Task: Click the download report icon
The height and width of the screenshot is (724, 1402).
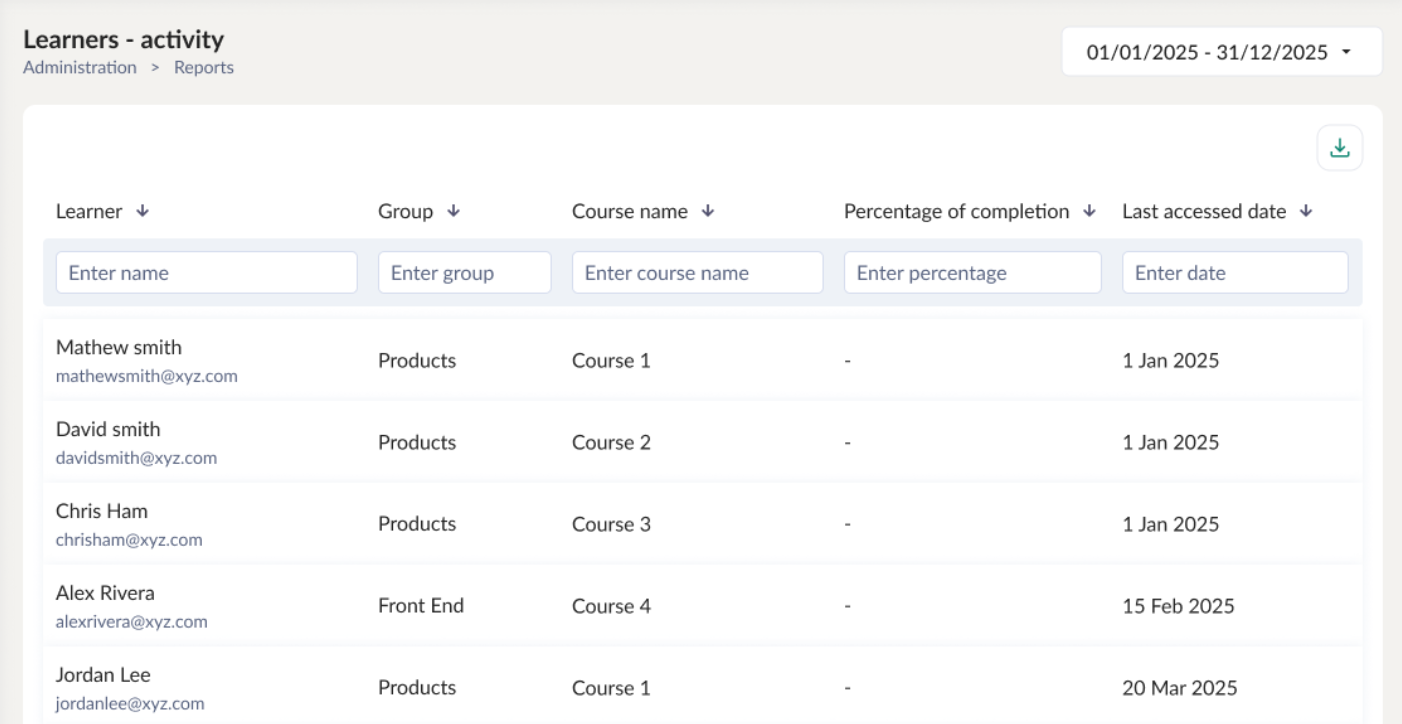Action: [1339, 149]
